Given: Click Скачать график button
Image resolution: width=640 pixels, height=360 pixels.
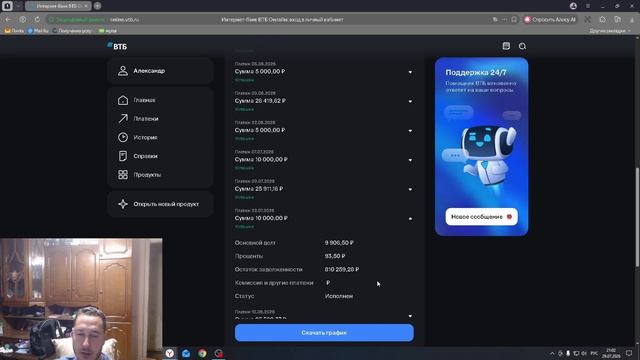Looking at the screenshot, I should [x=324, y=333].
